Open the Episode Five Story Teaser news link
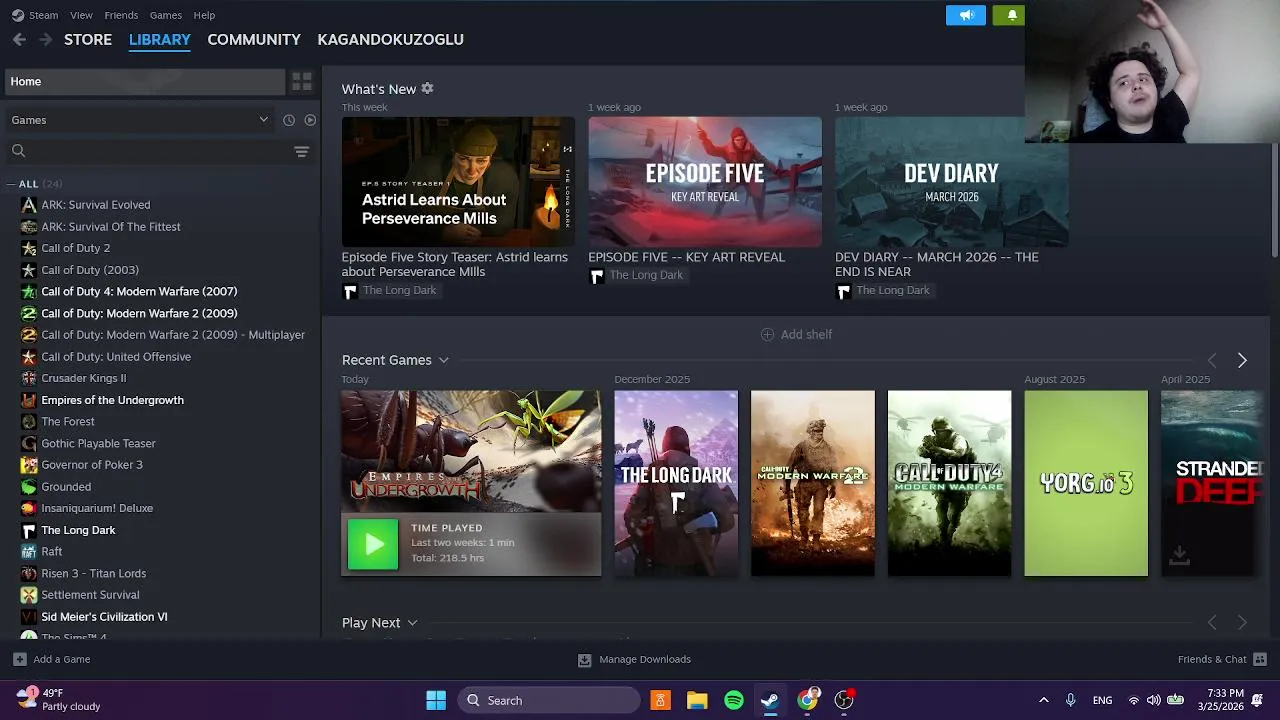 click(x=454, y=264)
